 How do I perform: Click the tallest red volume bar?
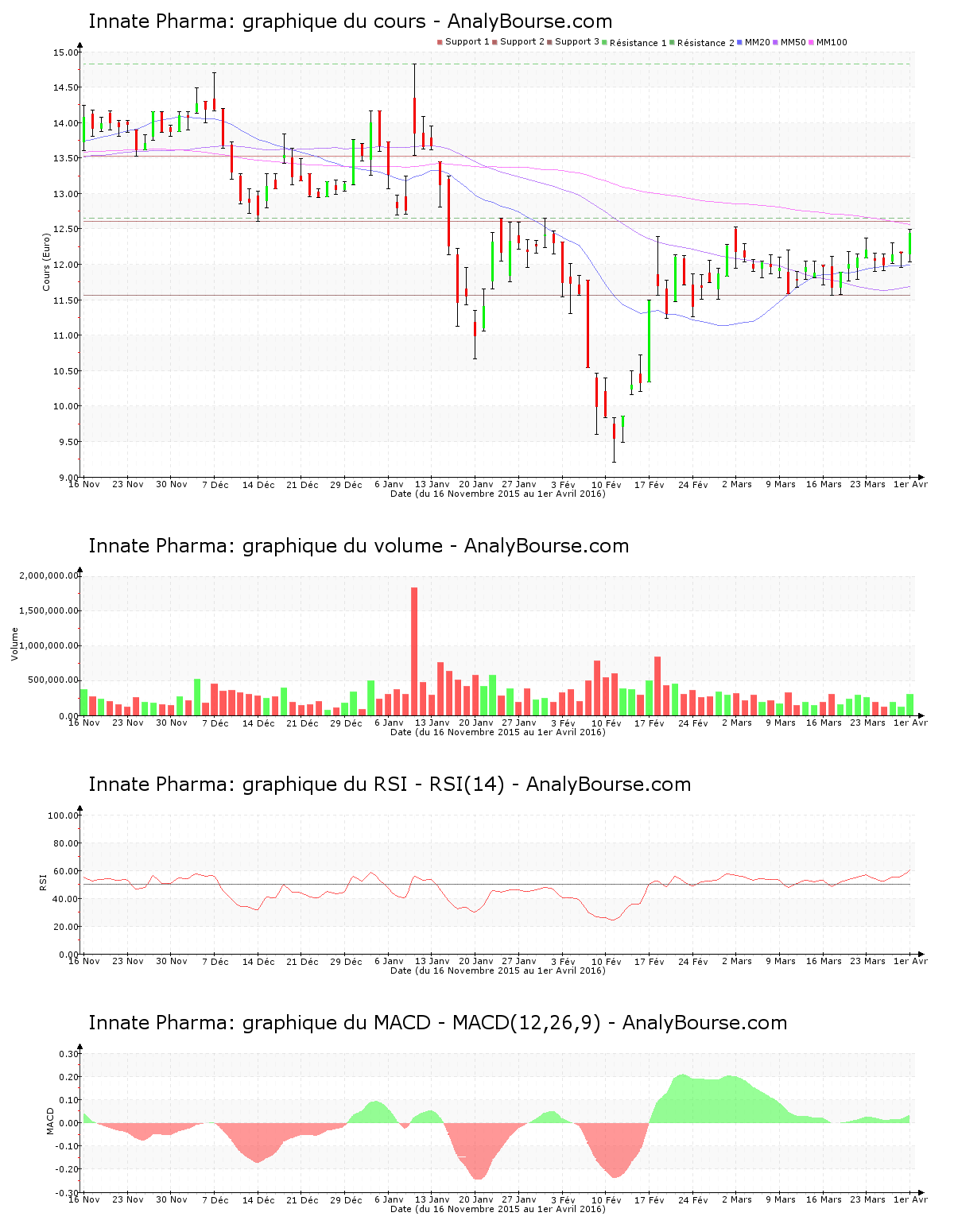(414, 650)
